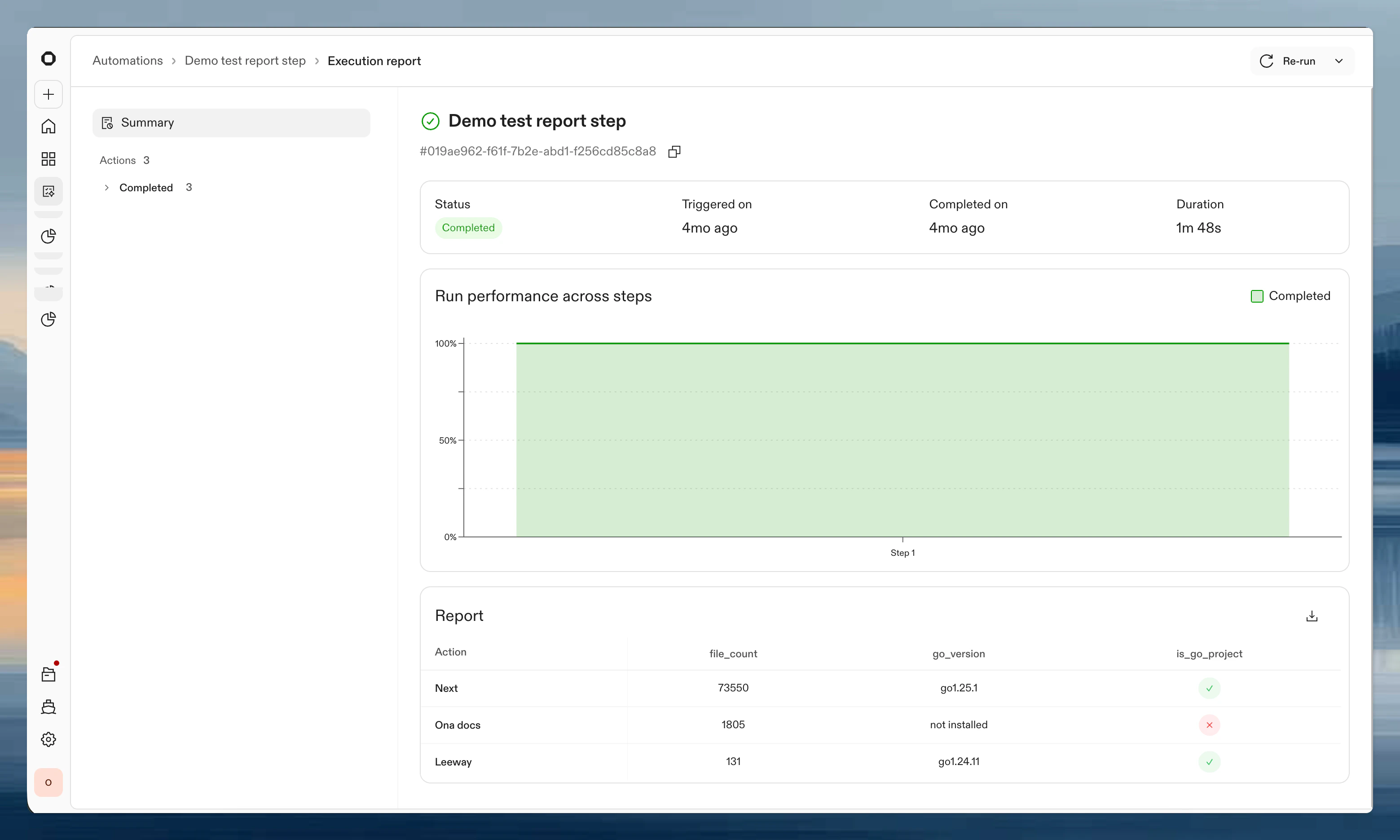Open the Re-run dropdown arrow

click(1339, 61)
